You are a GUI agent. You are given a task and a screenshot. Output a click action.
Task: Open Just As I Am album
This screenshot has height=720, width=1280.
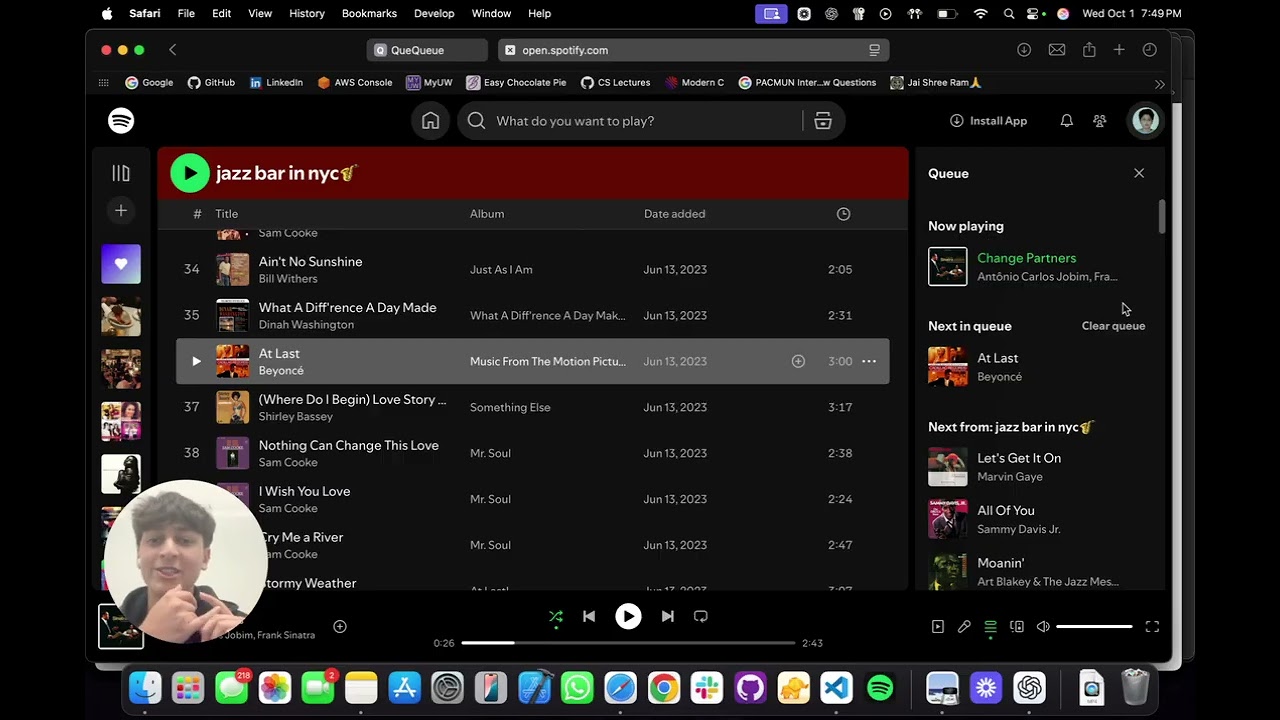[501, 269]
